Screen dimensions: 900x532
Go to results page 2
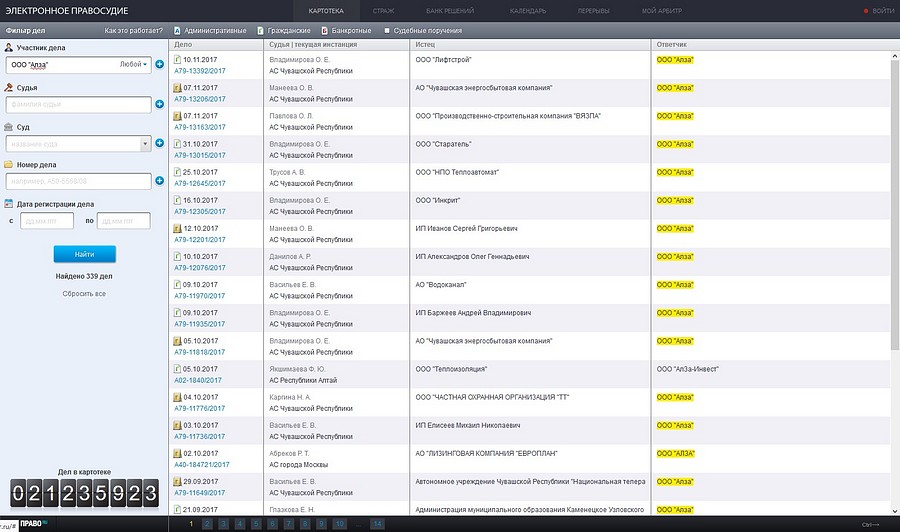coord(207,524)
